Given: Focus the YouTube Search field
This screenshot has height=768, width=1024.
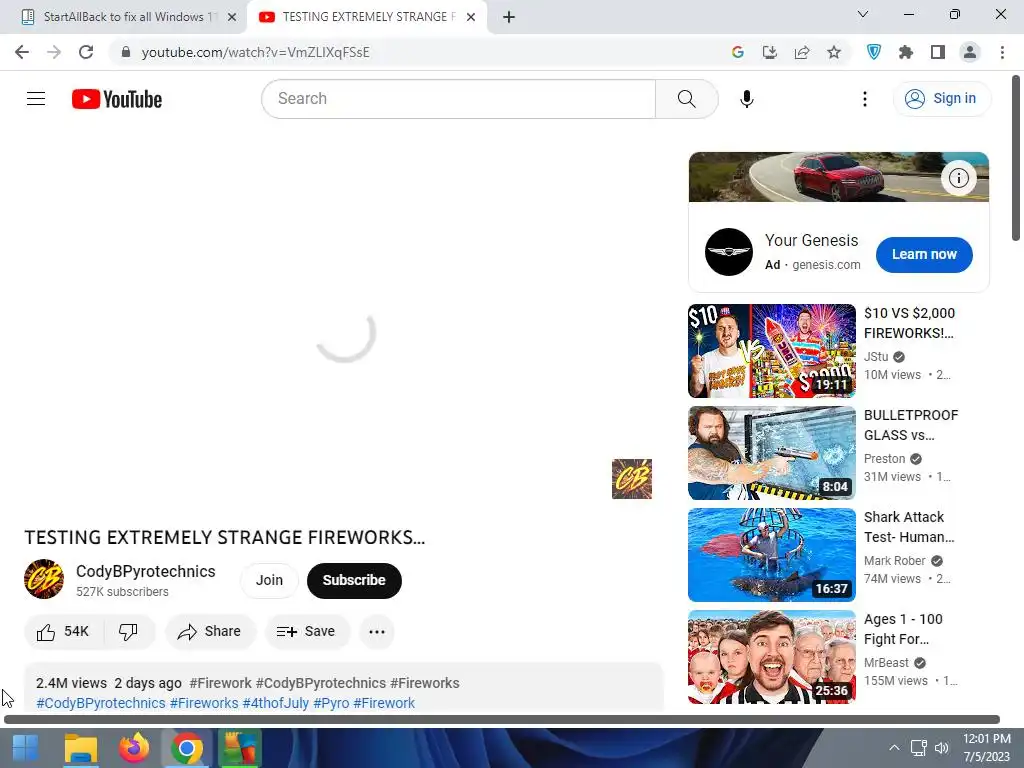Looking at the screenshot, I should pyautogui.click(x=458, y=99).
